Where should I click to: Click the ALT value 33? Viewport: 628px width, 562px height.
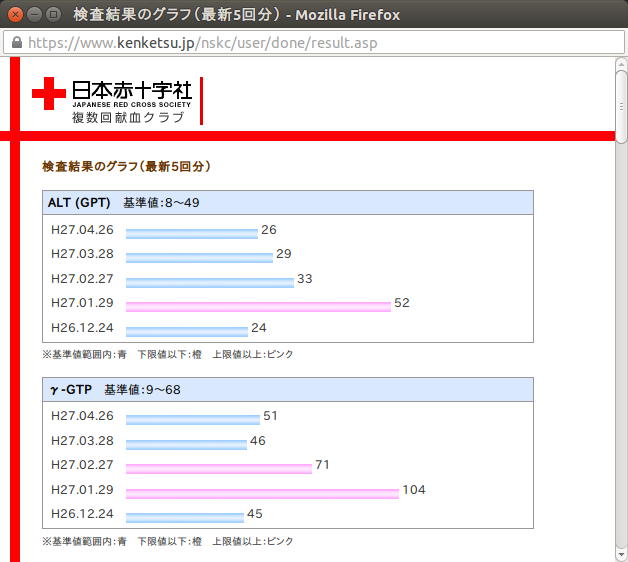tap(305, 279)
